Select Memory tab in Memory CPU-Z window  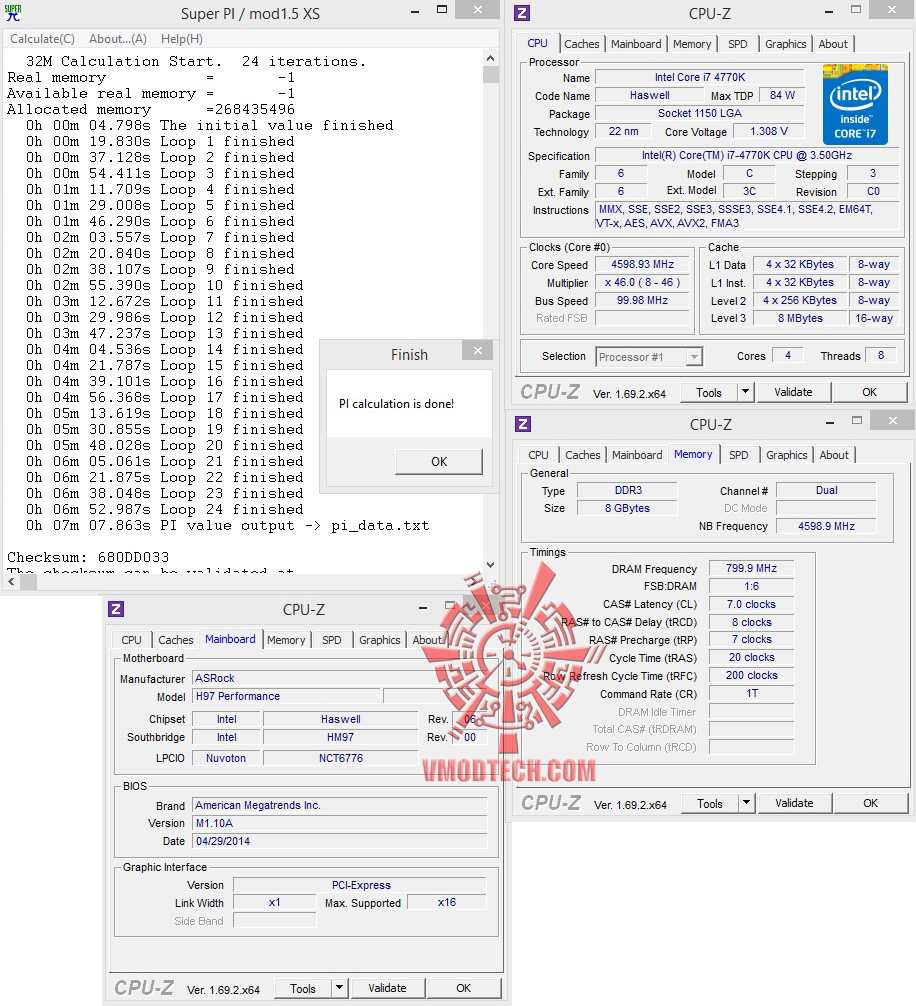pyautogui.click(x=693, y=454)
